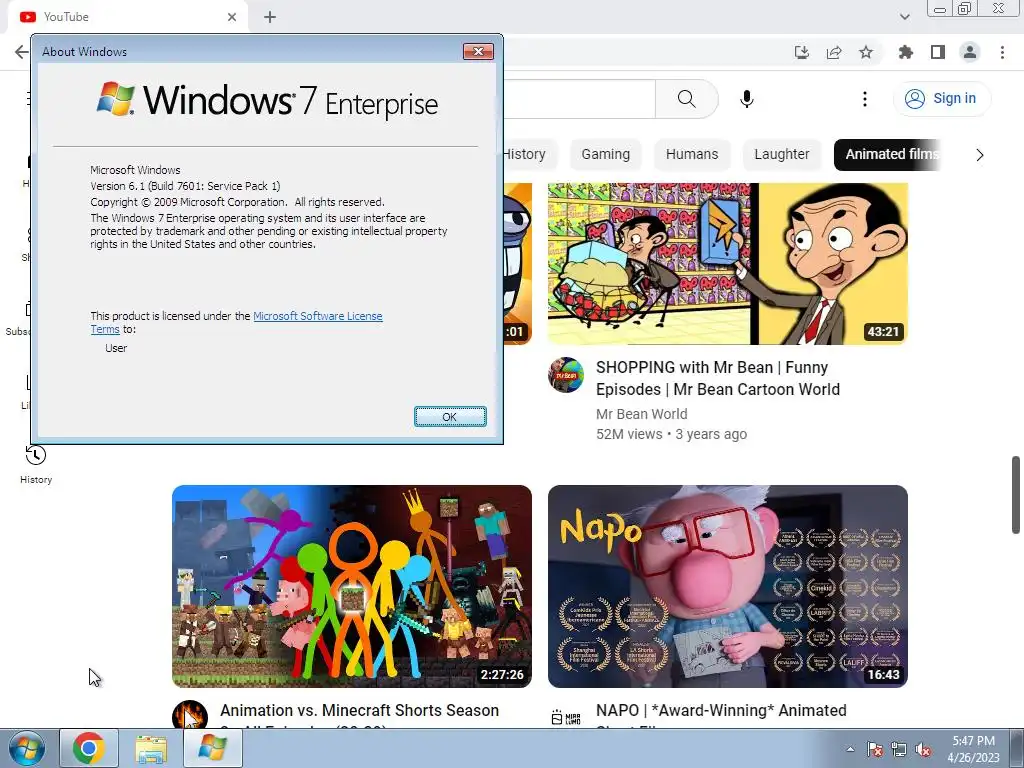The height and width of the screenshot is (768, 1024).
Task: Select the Laughter filter chip
Action: (x=782, y=155)
